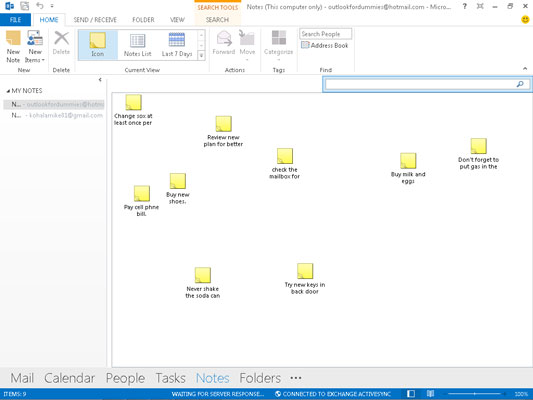Click the notes search box
Image resolution: width=533 pixels, height=400 pixels.
point(420,84)
